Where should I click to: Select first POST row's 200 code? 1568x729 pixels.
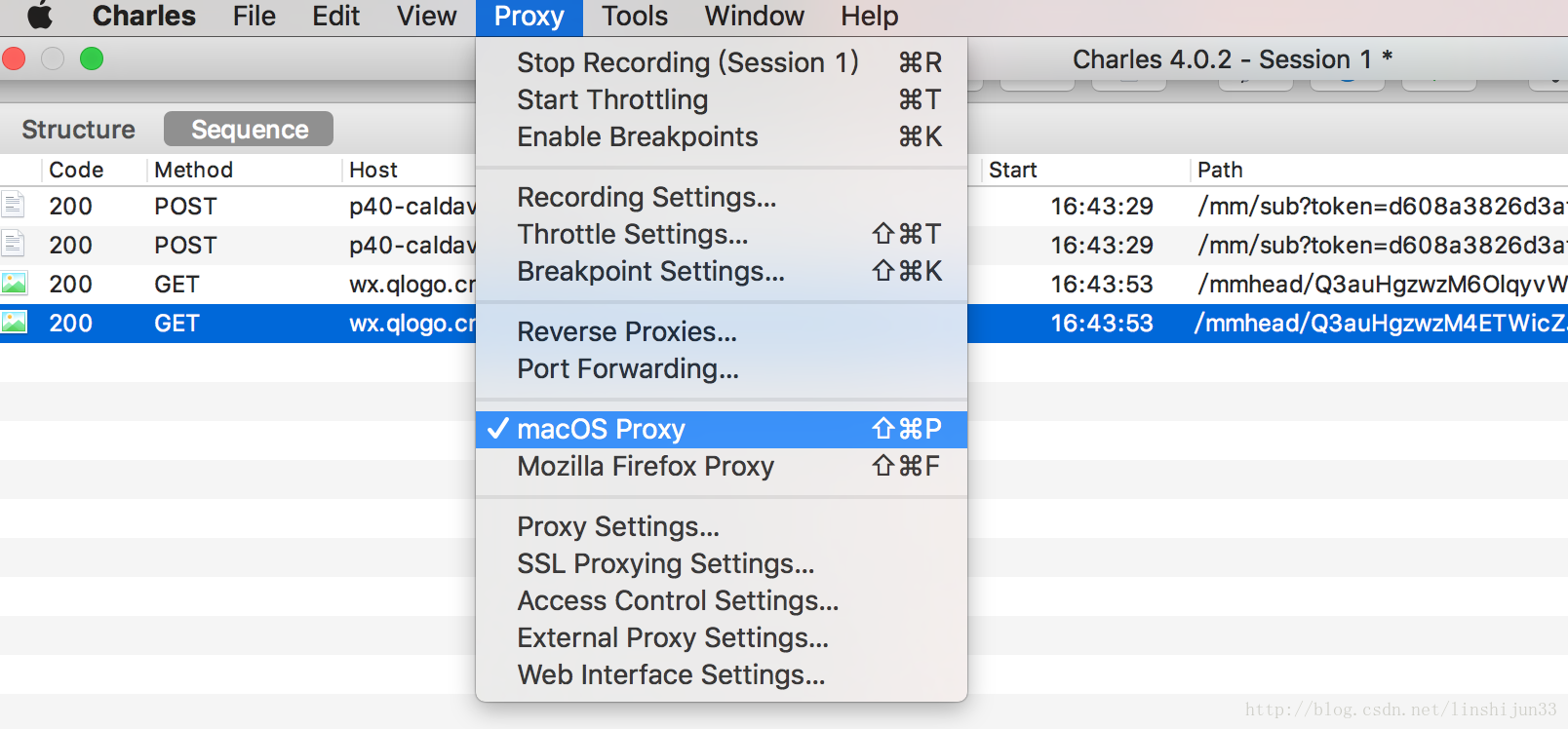(71, 207)
